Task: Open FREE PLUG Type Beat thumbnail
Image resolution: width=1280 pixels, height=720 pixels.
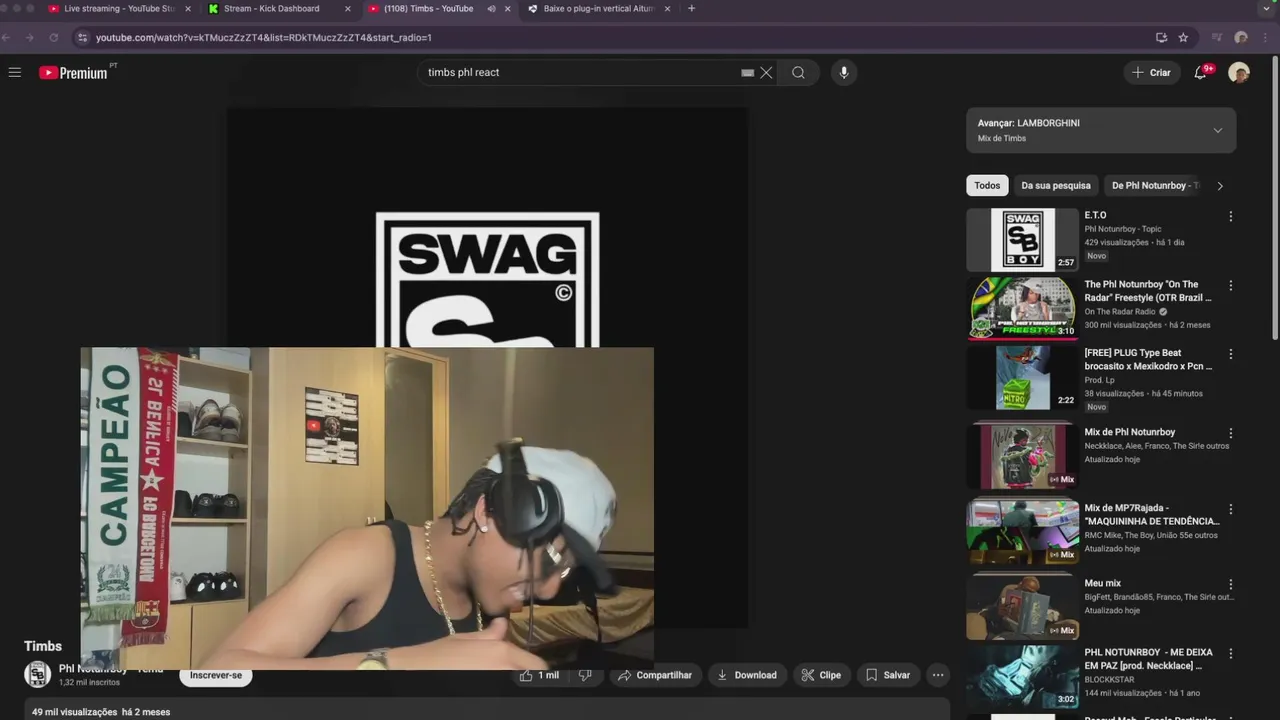Action: pyautogui.click(x=1022, y=377)
